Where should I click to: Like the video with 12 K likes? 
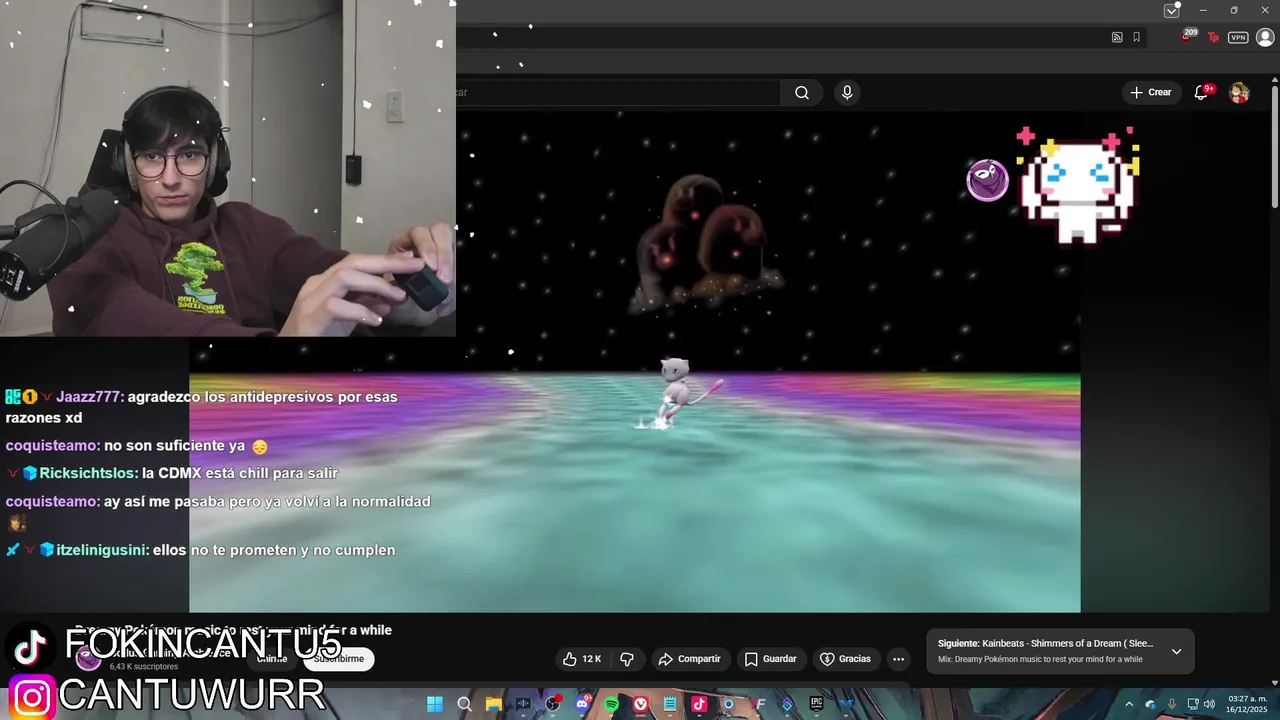coord(582,659)
